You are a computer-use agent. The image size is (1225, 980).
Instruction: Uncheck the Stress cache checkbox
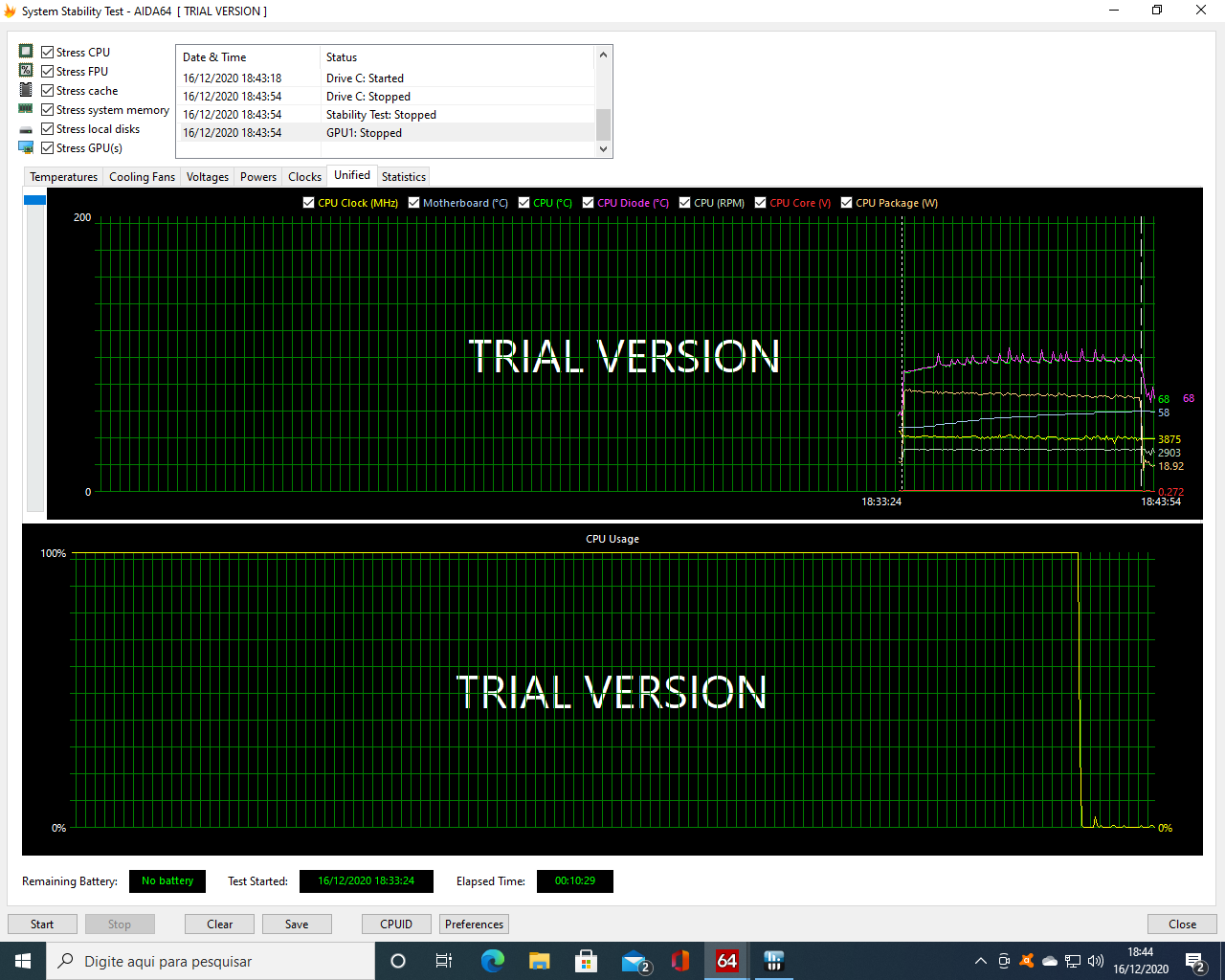[47, 90]
